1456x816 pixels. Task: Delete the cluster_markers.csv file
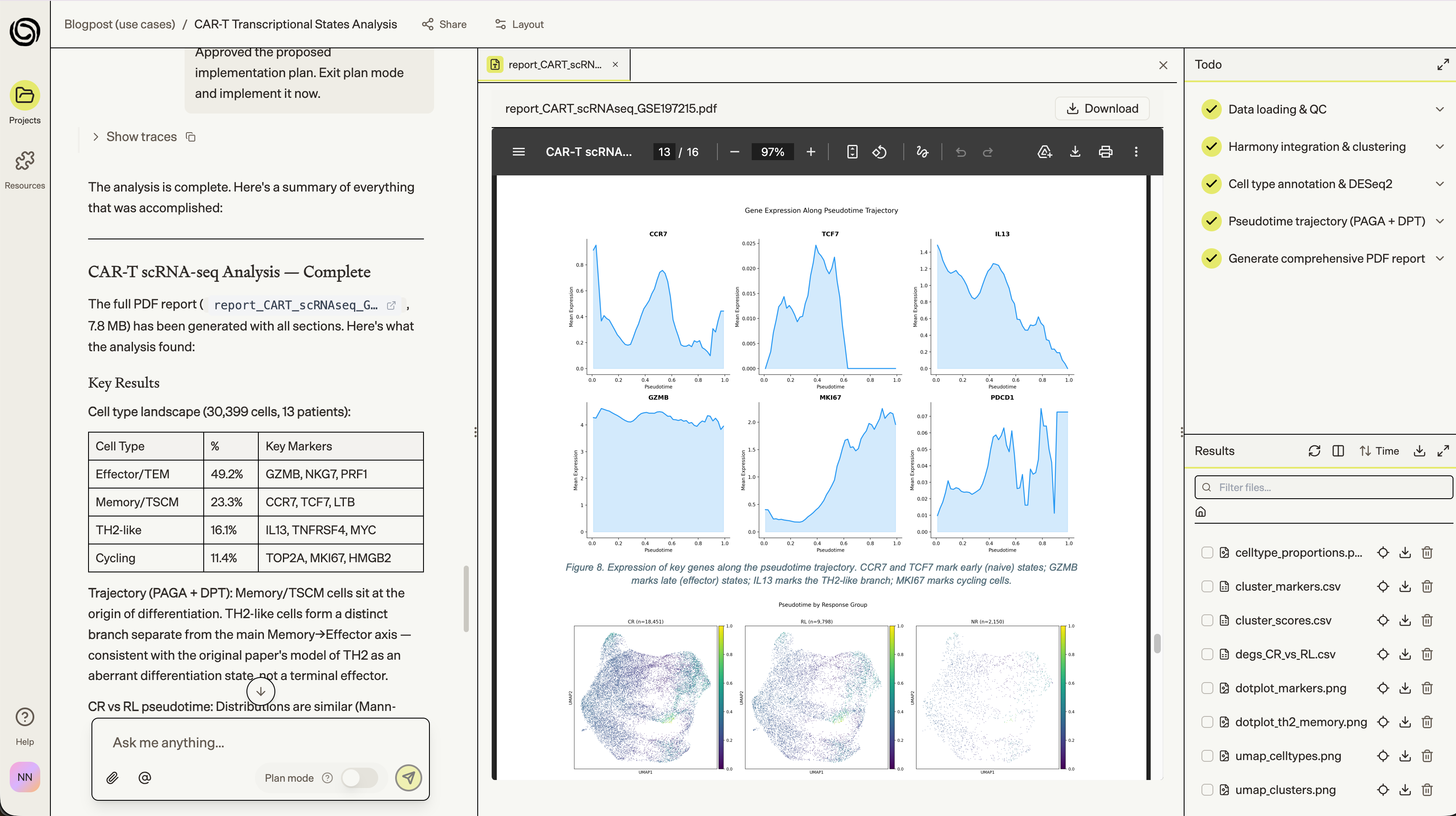1427,586
